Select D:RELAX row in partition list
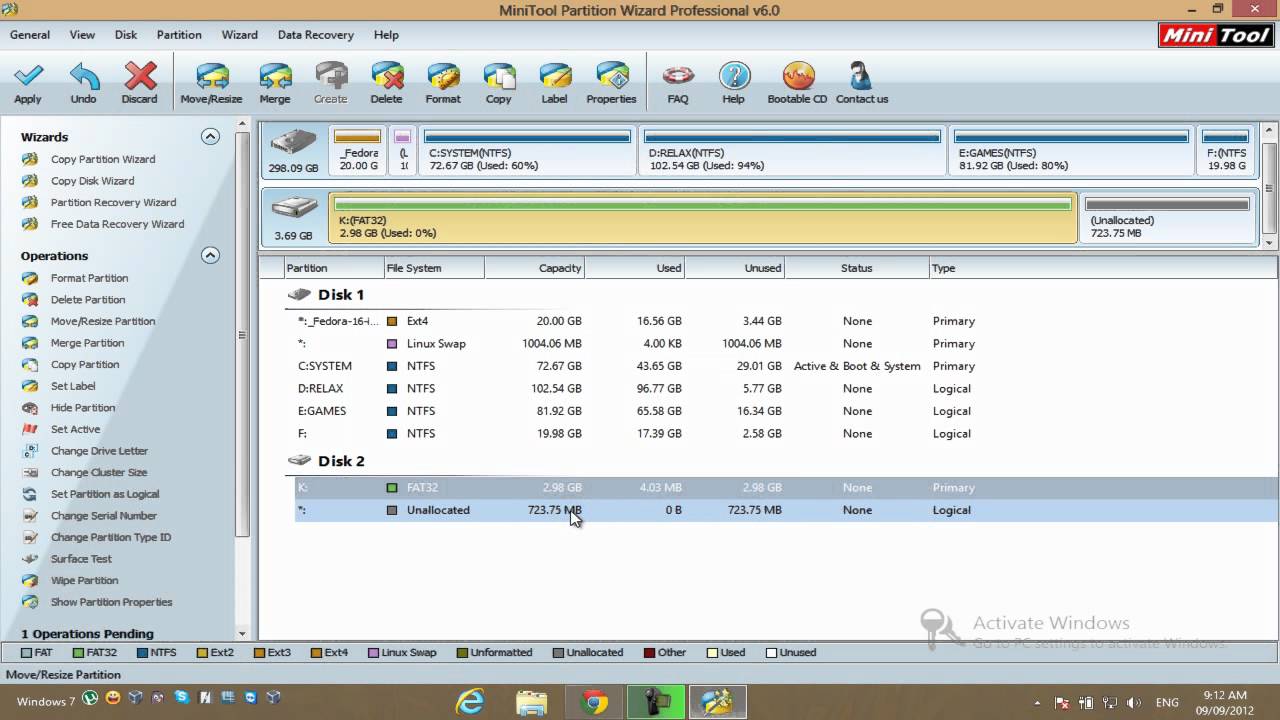 pos(786,389)
